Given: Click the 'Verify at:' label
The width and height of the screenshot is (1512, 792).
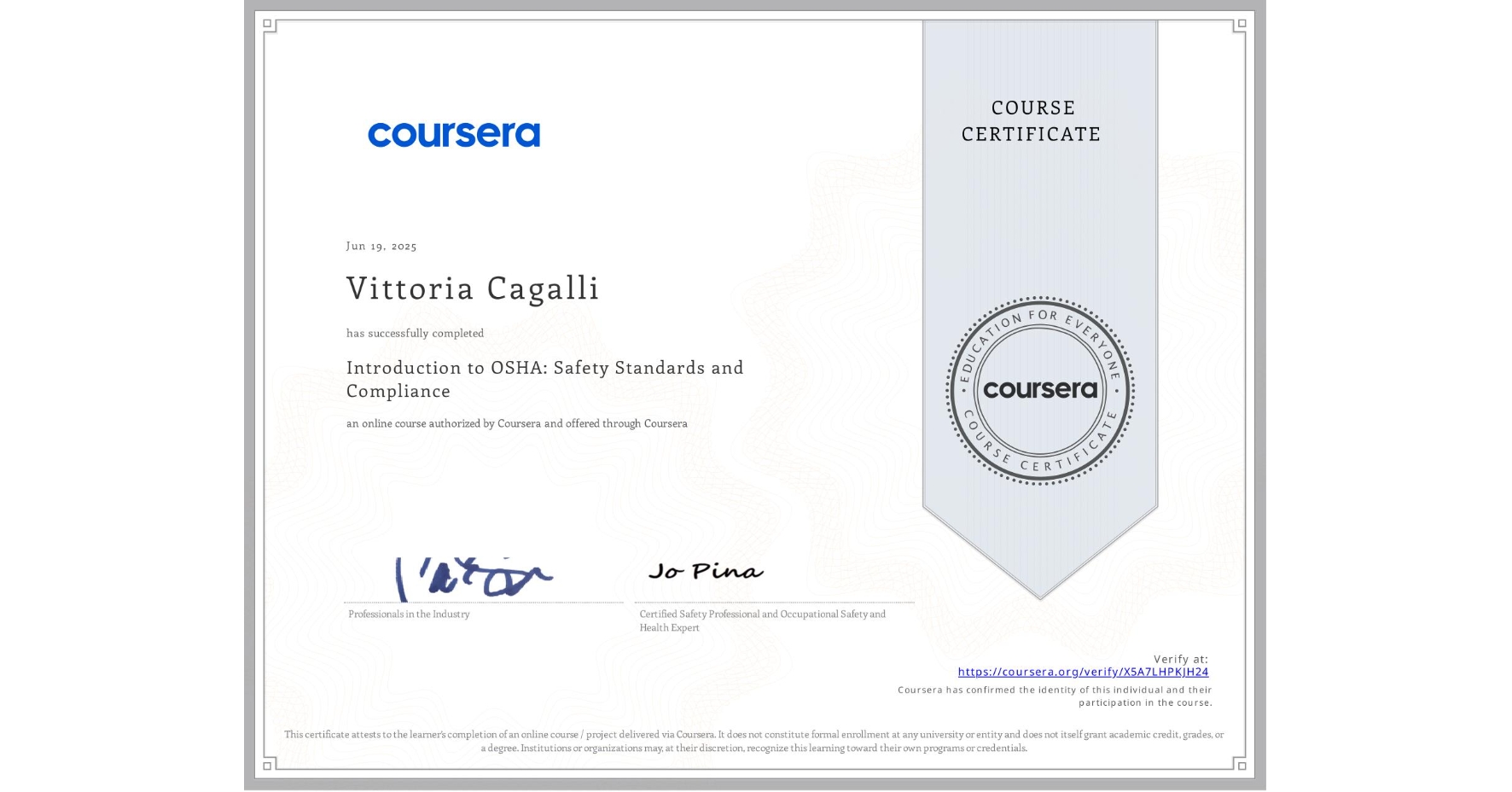Looking at the screenshot, I should [1181, 659].
